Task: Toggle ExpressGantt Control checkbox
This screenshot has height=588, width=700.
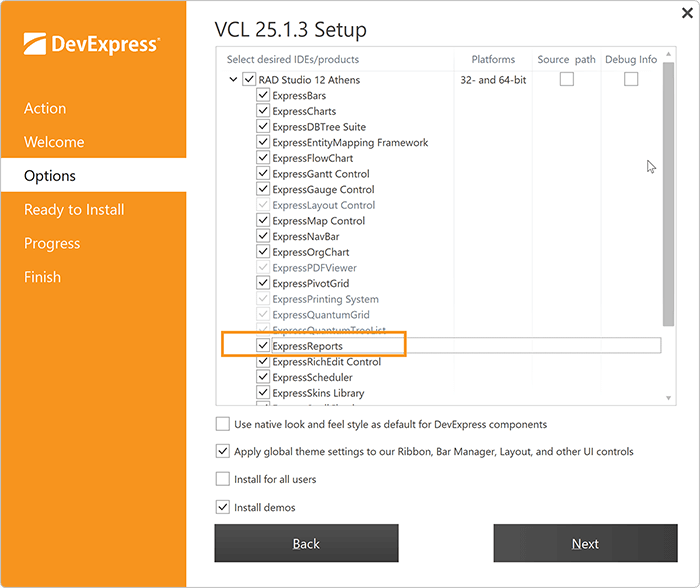Action: [263, 173]
